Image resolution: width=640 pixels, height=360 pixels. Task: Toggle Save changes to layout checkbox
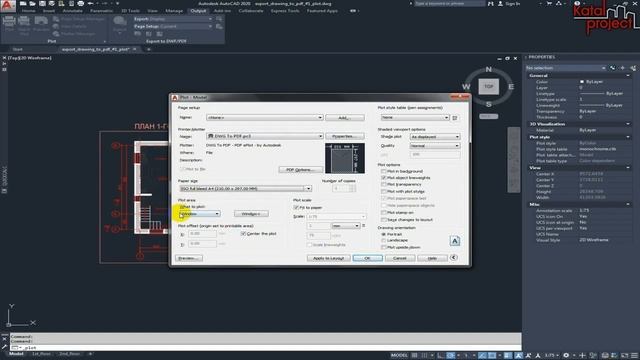384,220
